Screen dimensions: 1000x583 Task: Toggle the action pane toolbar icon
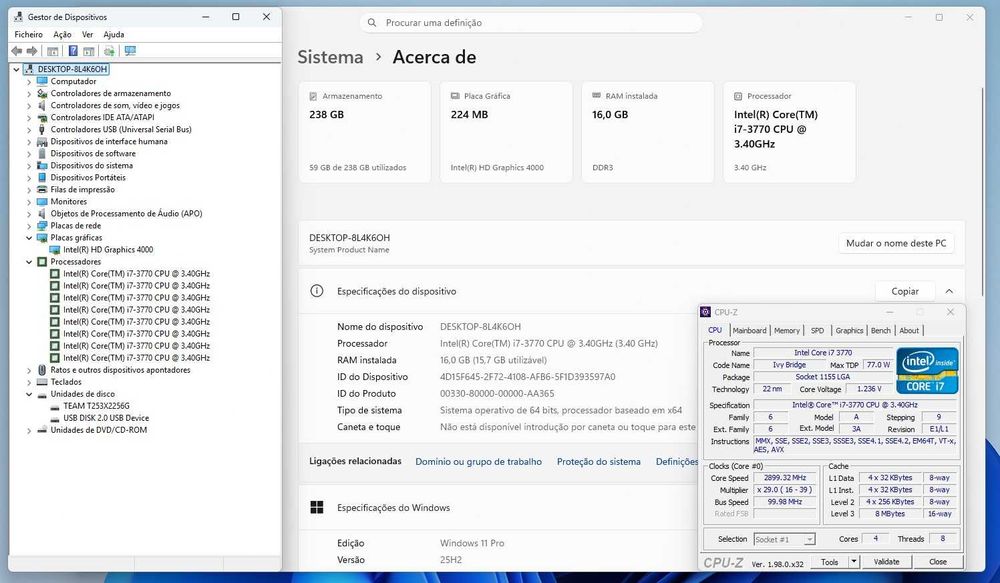(89, 51)
